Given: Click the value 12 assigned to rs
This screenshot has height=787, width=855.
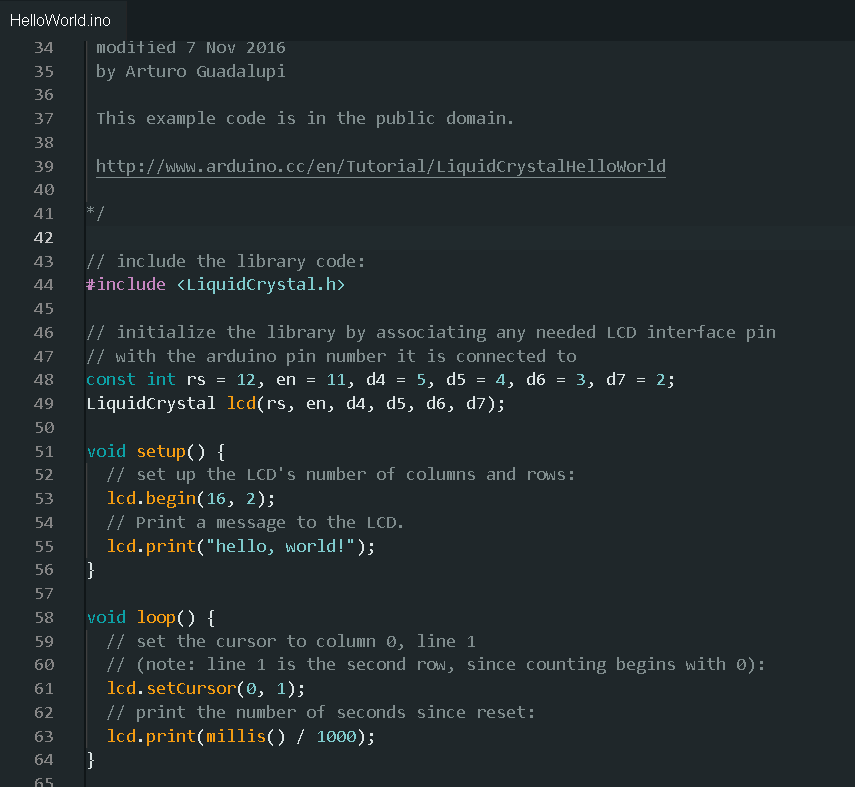Looking at the screenshot, I should pos(246,380).
